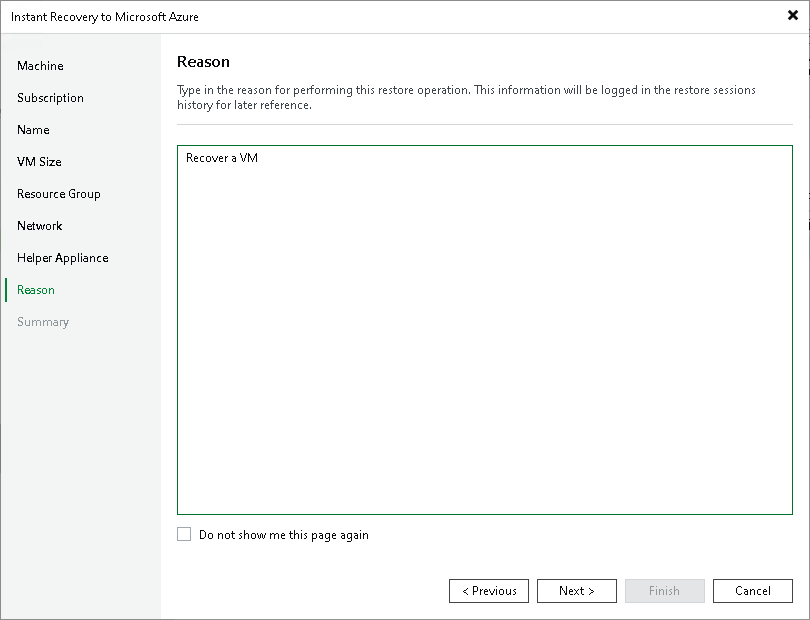Image resolution: width=810 pixels, height=620 pixels.
Task: Click the Previous button
Action: [489, 591]
